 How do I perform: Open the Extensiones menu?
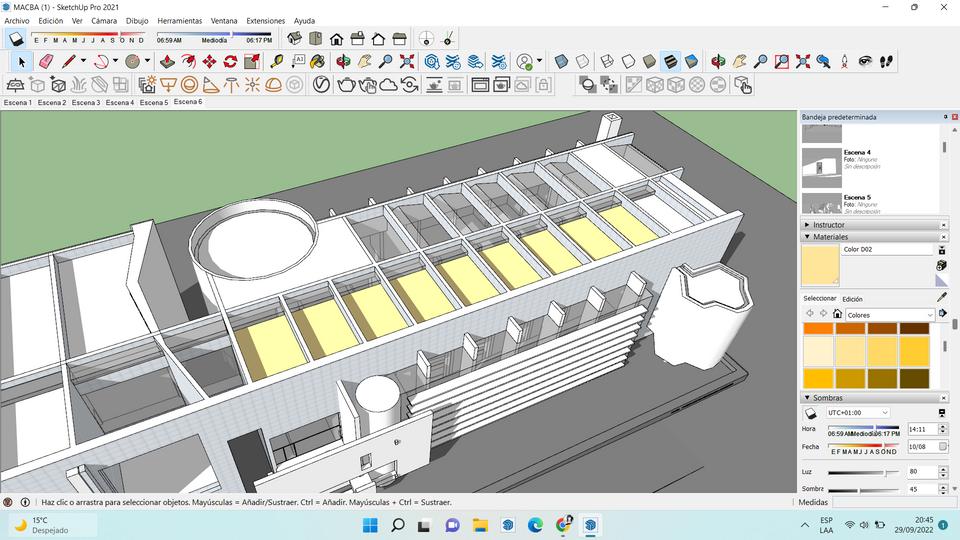pyautogui.click(x=265, y=20)
